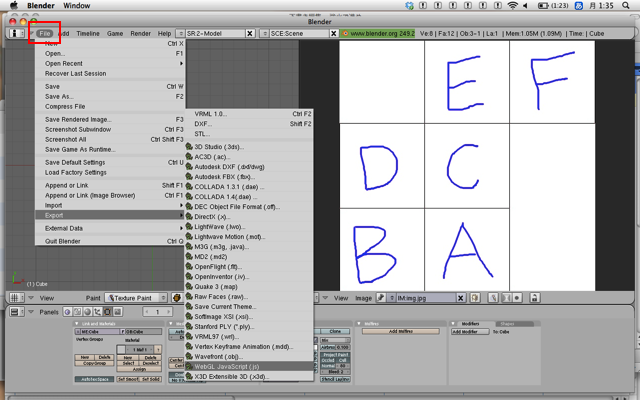Click the Set Smooth button
The height and width of the screenshot is (400, 640).
click(x=128, y=379)
